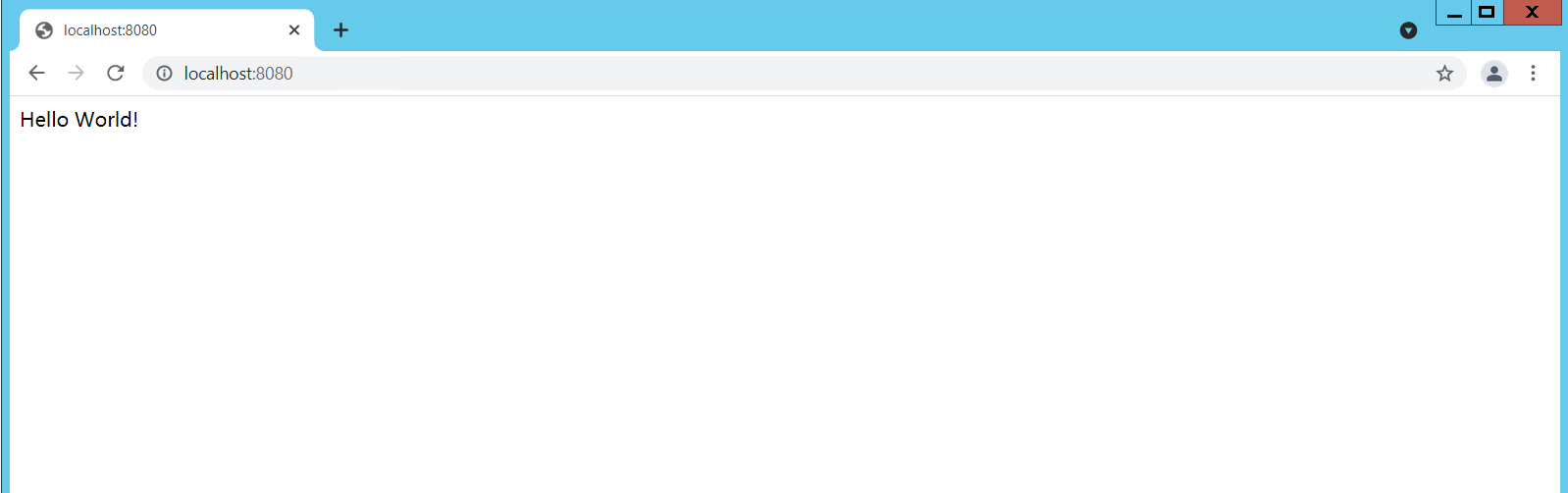
Task: Click the globe favicon on the tab
Action: coord(44,30)
